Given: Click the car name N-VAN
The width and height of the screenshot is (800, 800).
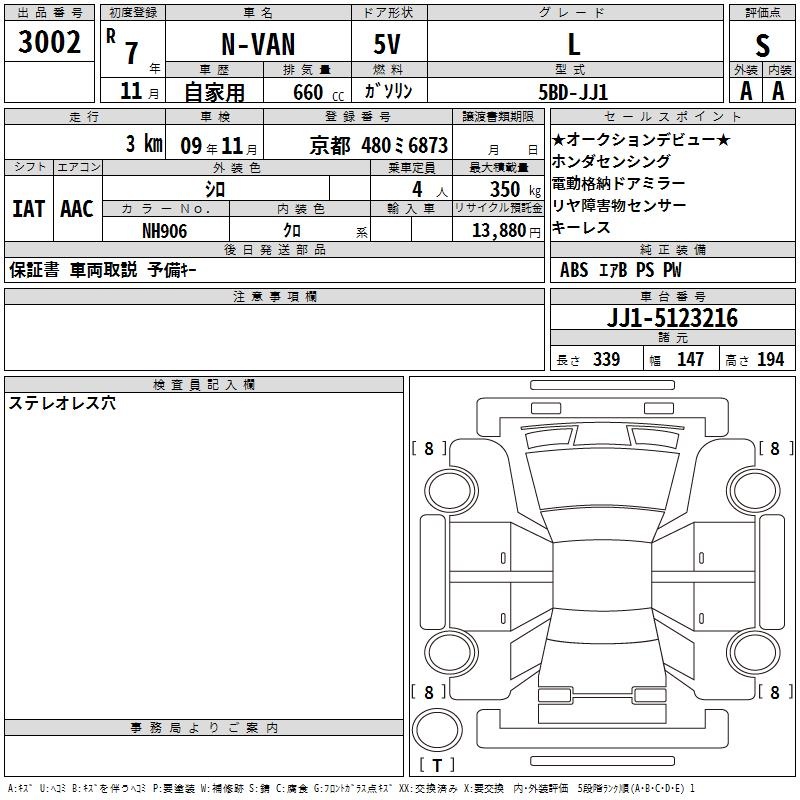Looking at the screenshot, I should tap(256, 44).
